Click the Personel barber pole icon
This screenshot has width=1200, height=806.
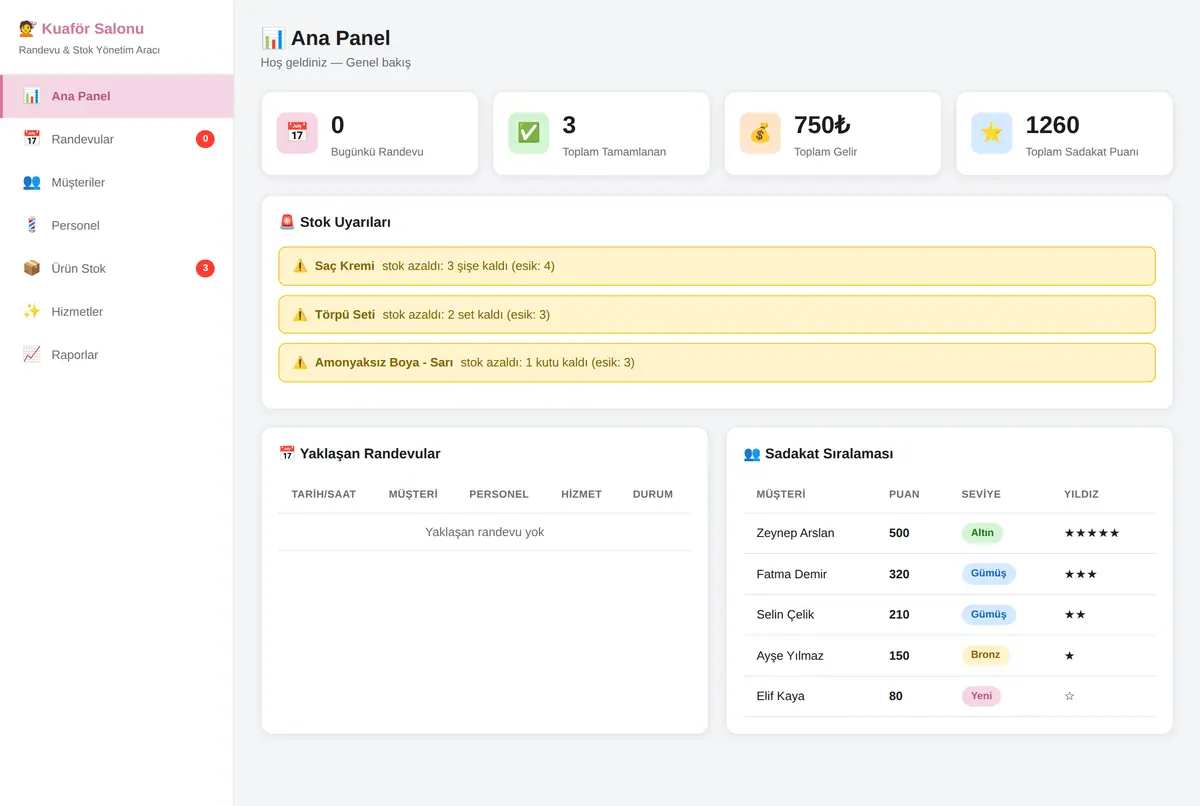(x=32, y=225)
